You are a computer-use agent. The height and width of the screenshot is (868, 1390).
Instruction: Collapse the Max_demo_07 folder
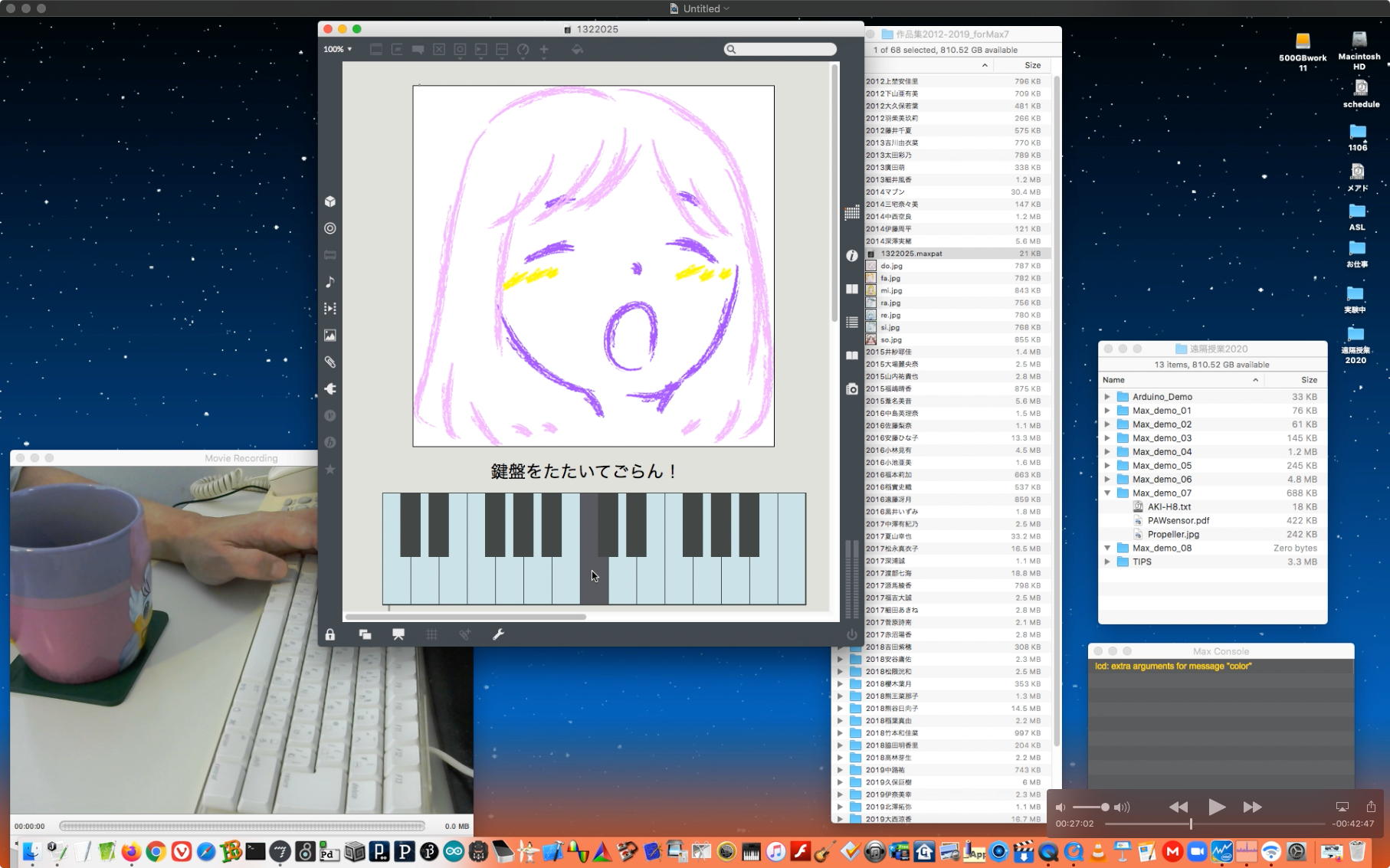pyautogui.click(x=1107, y=493)
